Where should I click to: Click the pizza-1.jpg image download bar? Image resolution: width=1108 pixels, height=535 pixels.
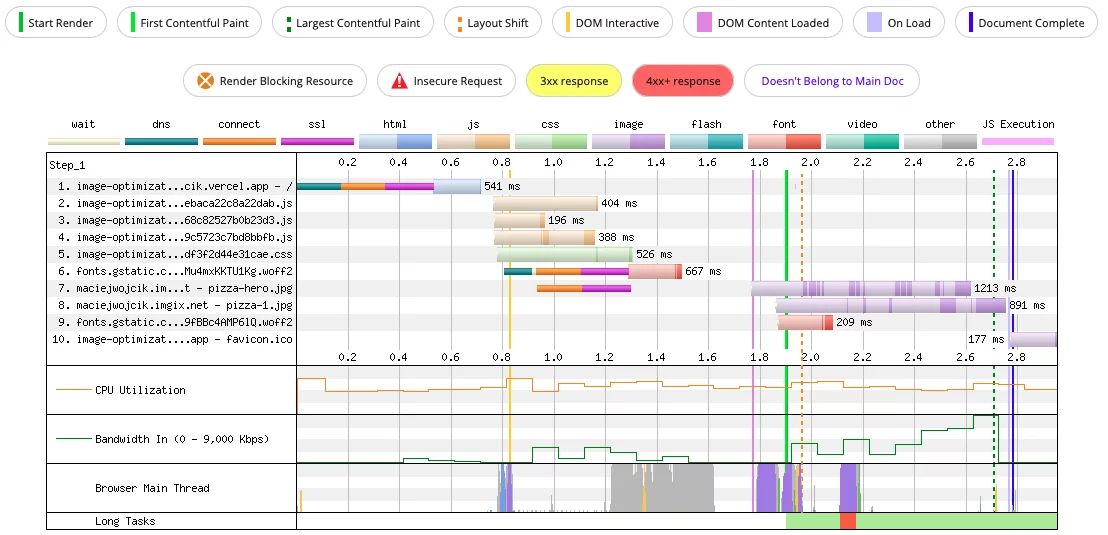tap(890, 305)
